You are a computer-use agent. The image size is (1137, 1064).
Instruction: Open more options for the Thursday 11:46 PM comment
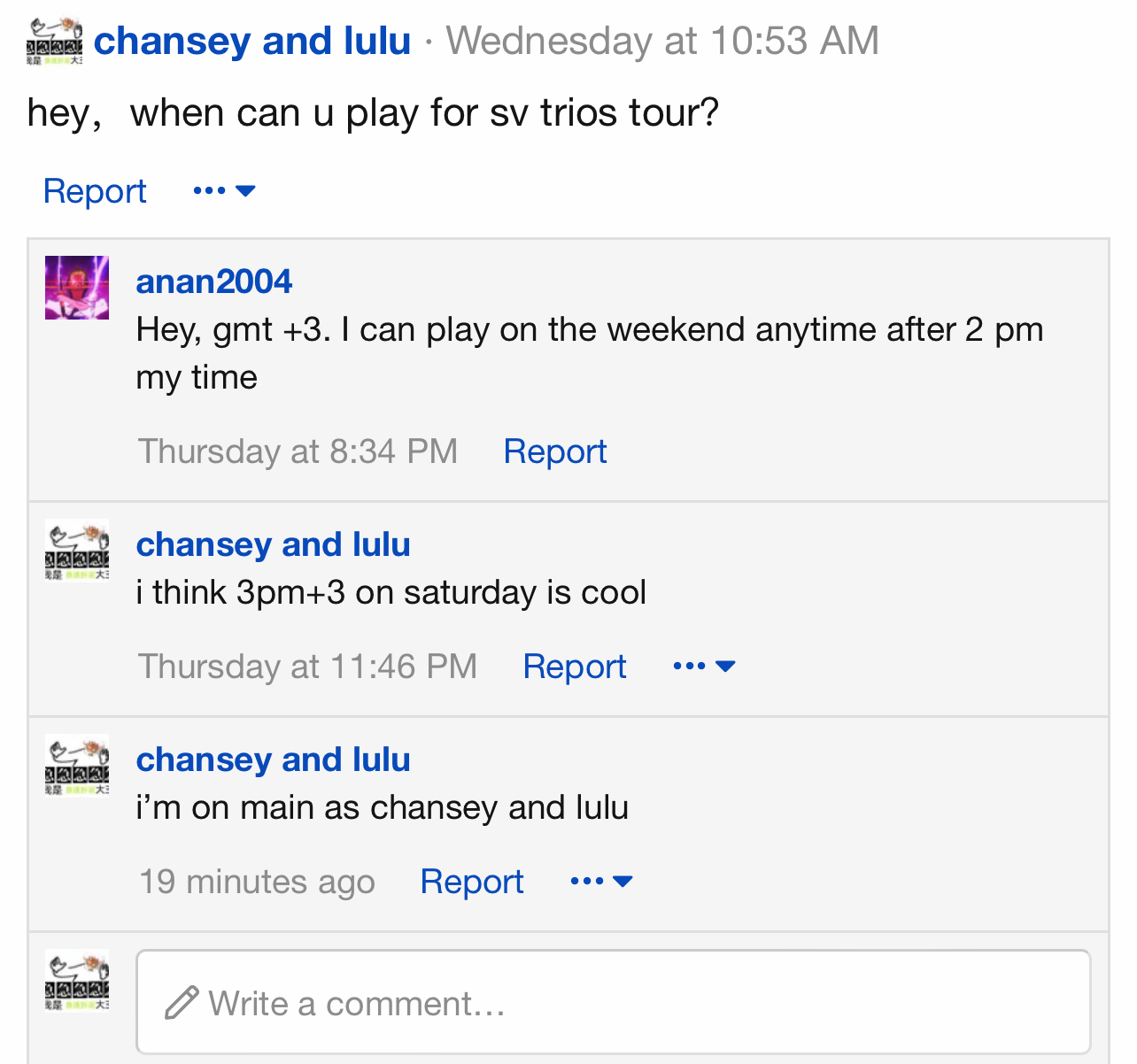pyautogui.click(x=704, y=667)
